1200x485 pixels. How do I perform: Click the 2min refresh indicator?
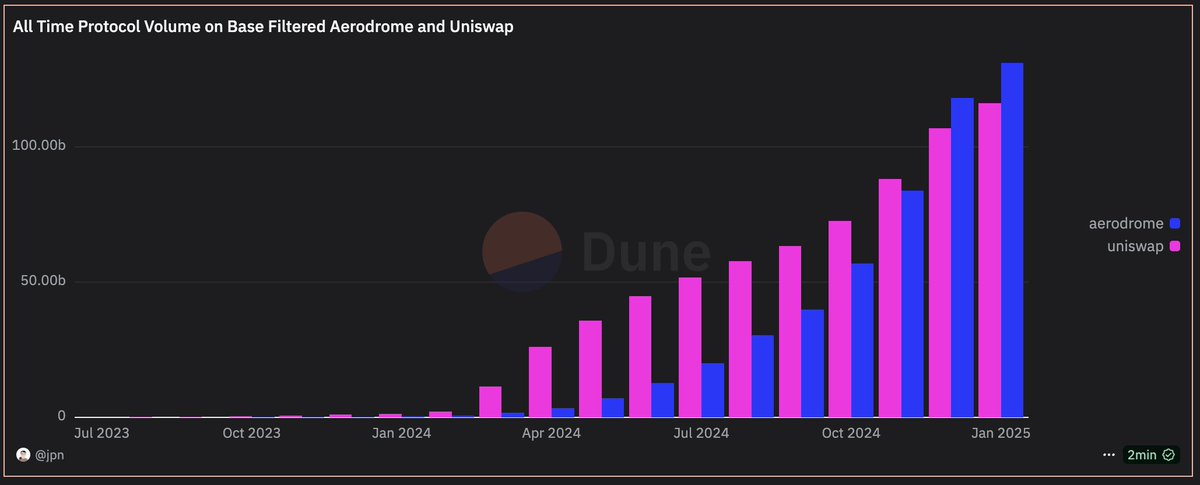click(x=1151, y=454)
